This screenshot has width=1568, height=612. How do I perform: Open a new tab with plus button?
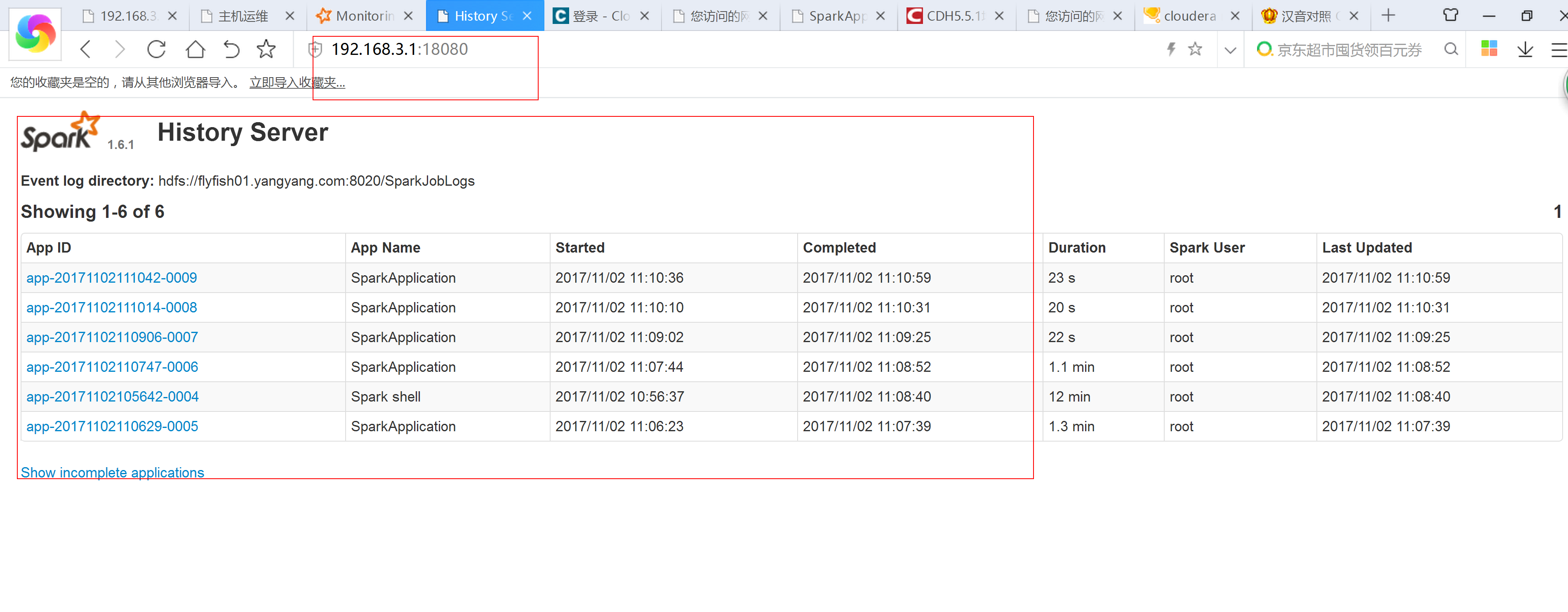coord(1388,15)
